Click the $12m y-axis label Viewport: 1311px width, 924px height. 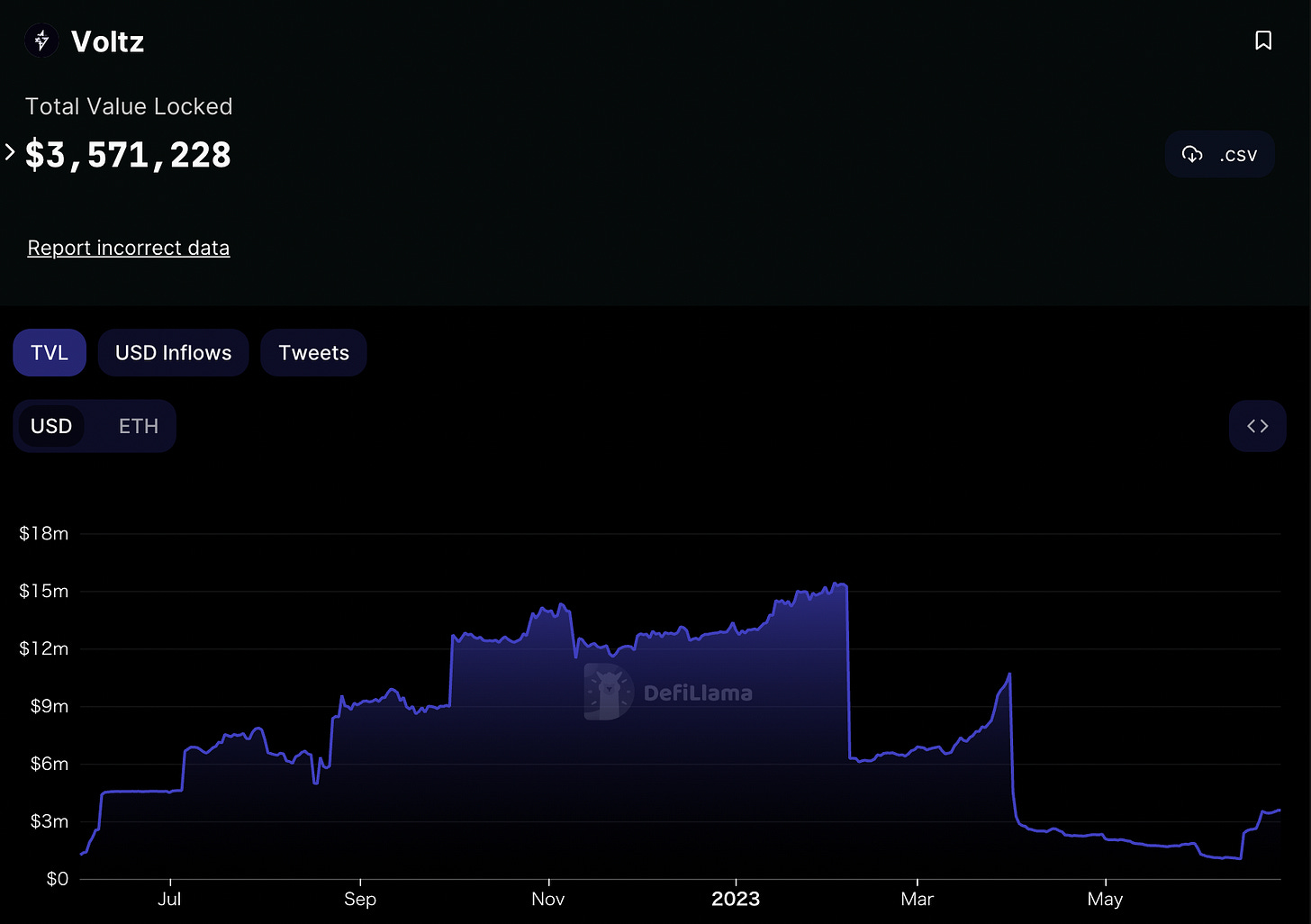(x=44, y=648)
